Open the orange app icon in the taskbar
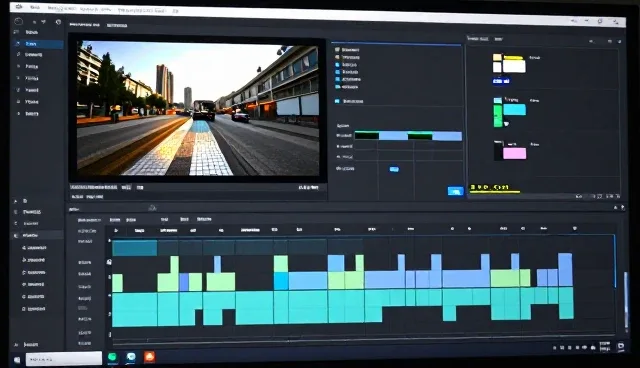This screenshot has width=640, height=368. pyautogui.click(x=150, y=357)
